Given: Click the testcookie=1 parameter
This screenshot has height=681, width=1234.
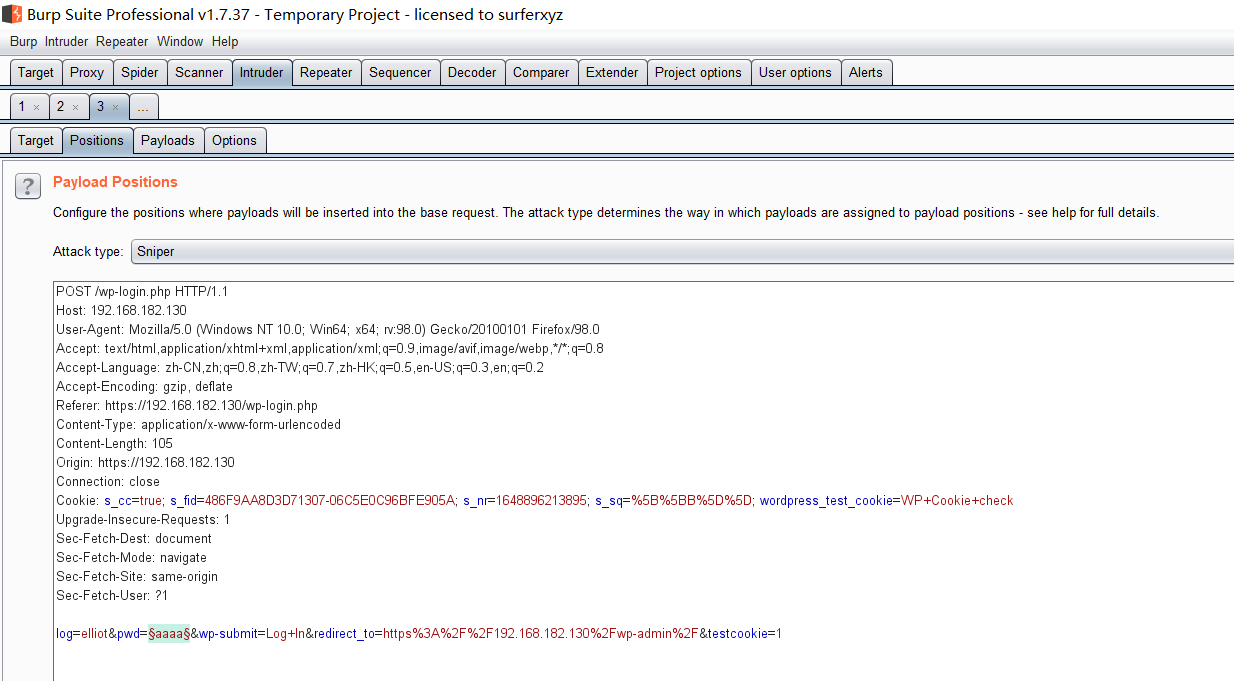Looking at the screenshot, I should (745, 633).
